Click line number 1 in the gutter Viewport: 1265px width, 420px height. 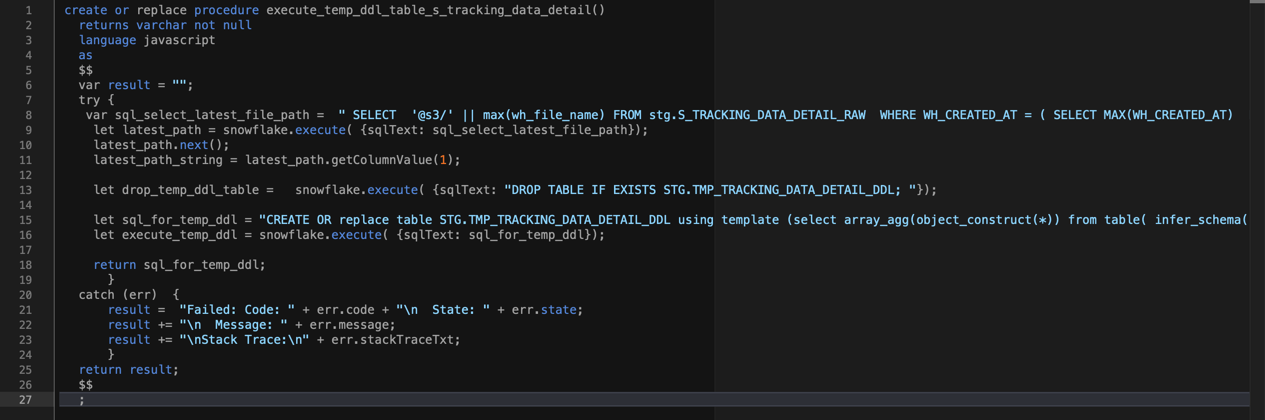[28, 10]
